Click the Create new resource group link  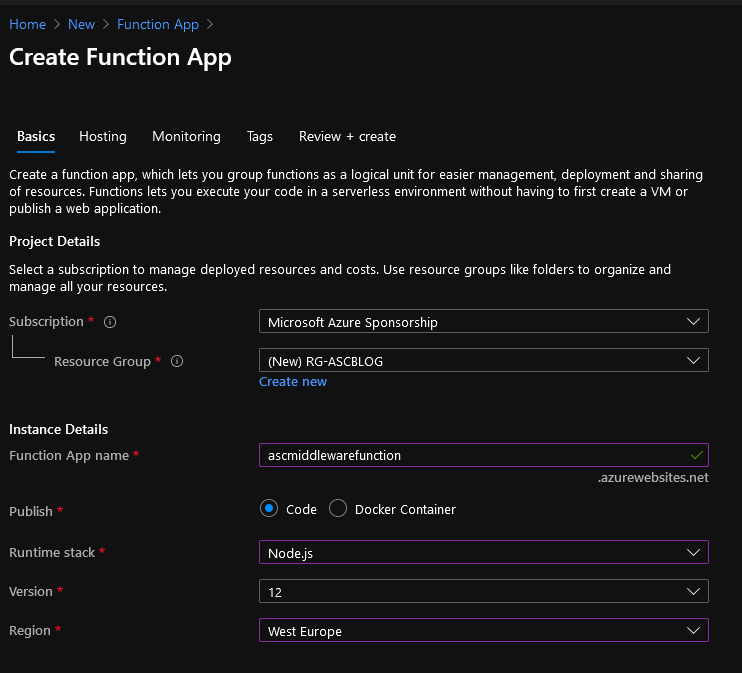coord(293,381)
